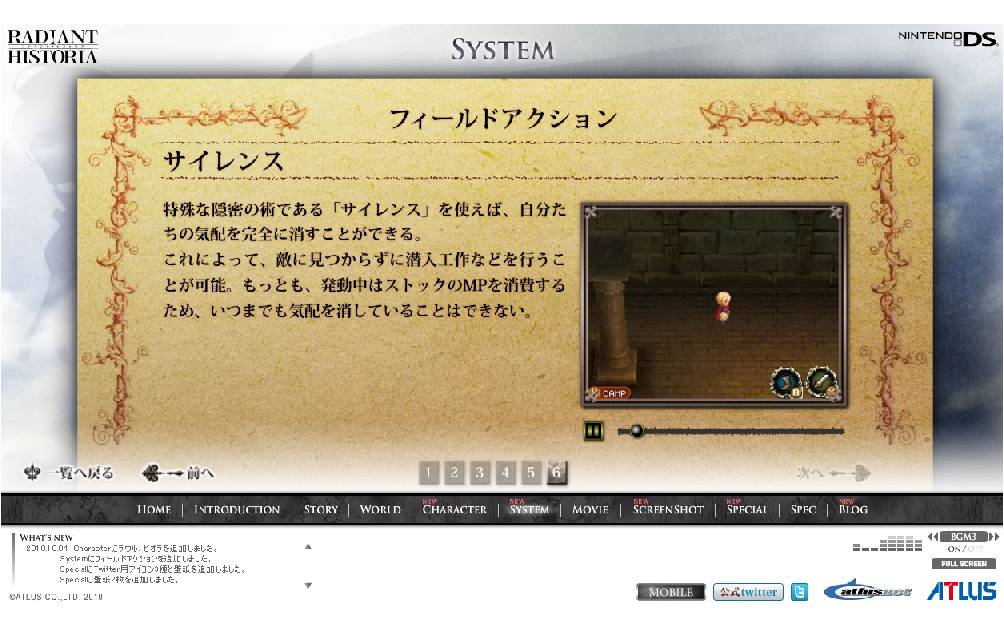Open the Special menu item
Screen dimensions: 1004x635
tap(747, 510)
